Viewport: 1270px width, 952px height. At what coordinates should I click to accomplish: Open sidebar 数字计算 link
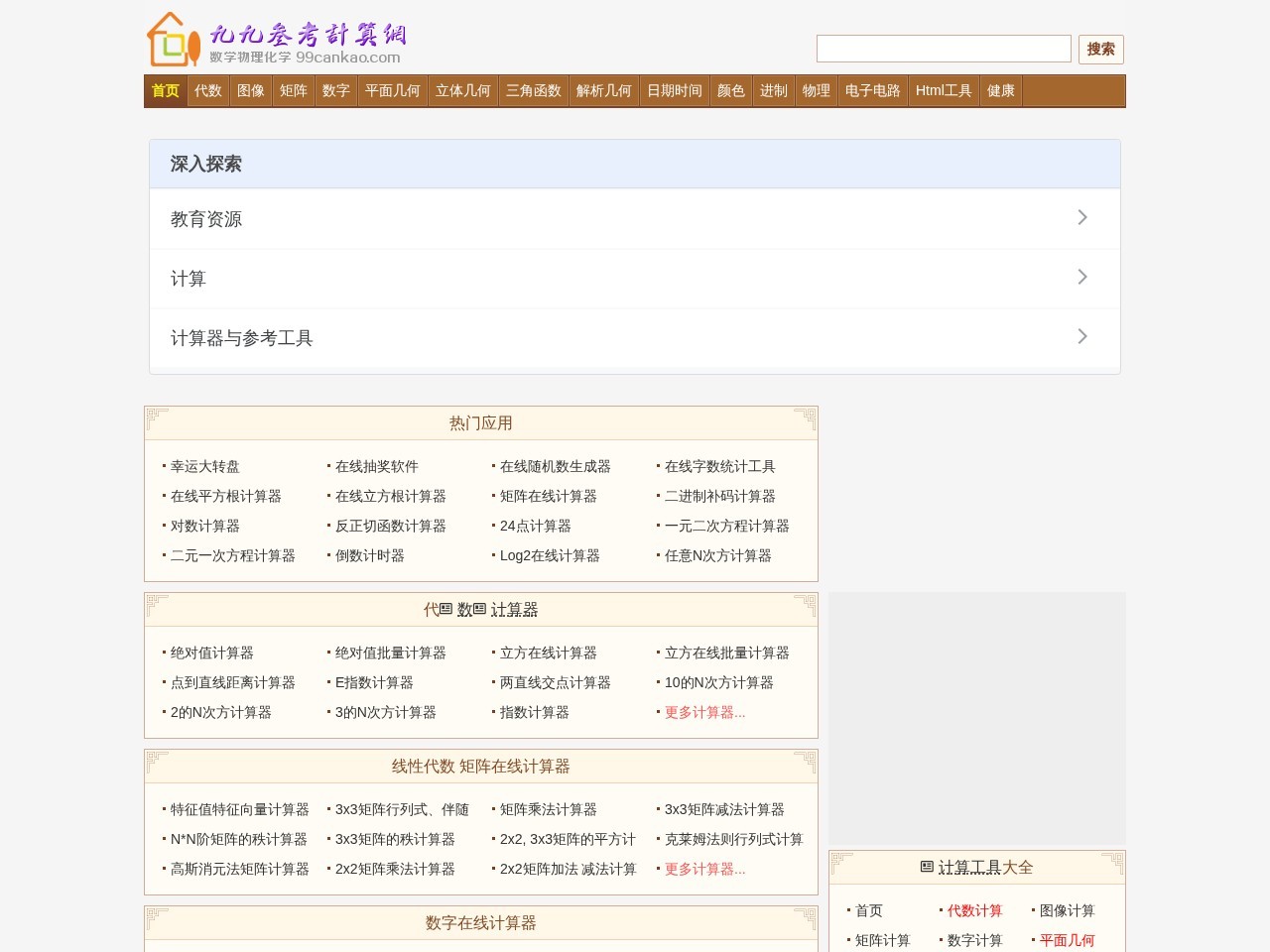click(975, 940)
